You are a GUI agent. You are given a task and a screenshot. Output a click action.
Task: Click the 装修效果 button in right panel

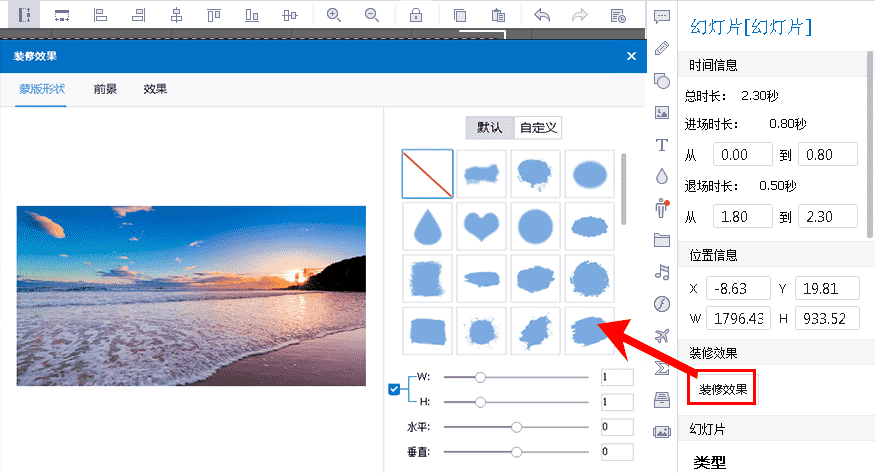click(723, 389)
